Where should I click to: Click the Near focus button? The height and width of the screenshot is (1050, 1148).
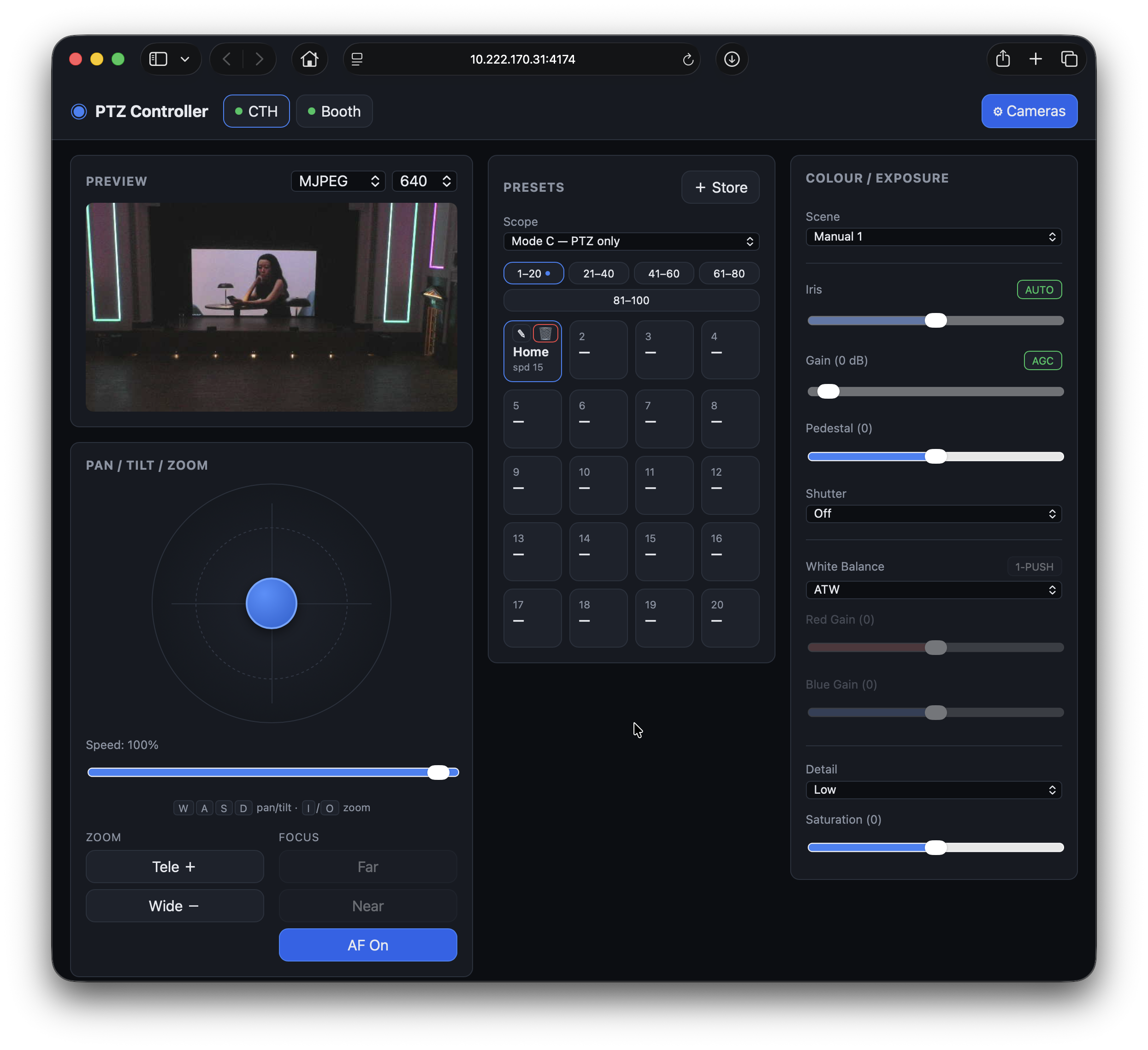[368, 906]
